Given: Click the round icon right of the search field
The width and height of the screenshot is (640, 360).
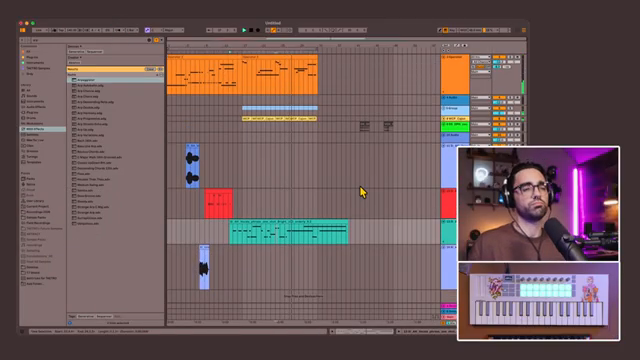Looking at the screenshot, I should coord(149,40).
